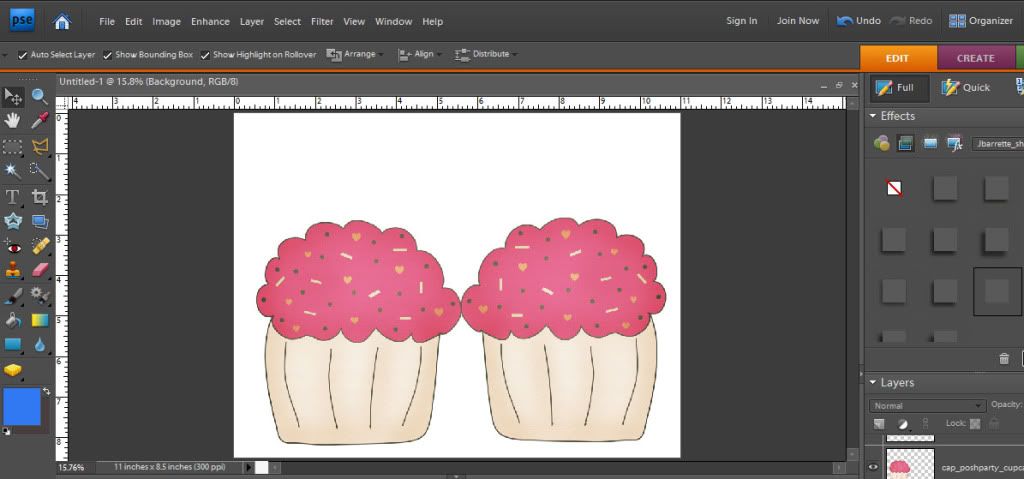
Task: Open the Filter menu
Action: (322, 22)
